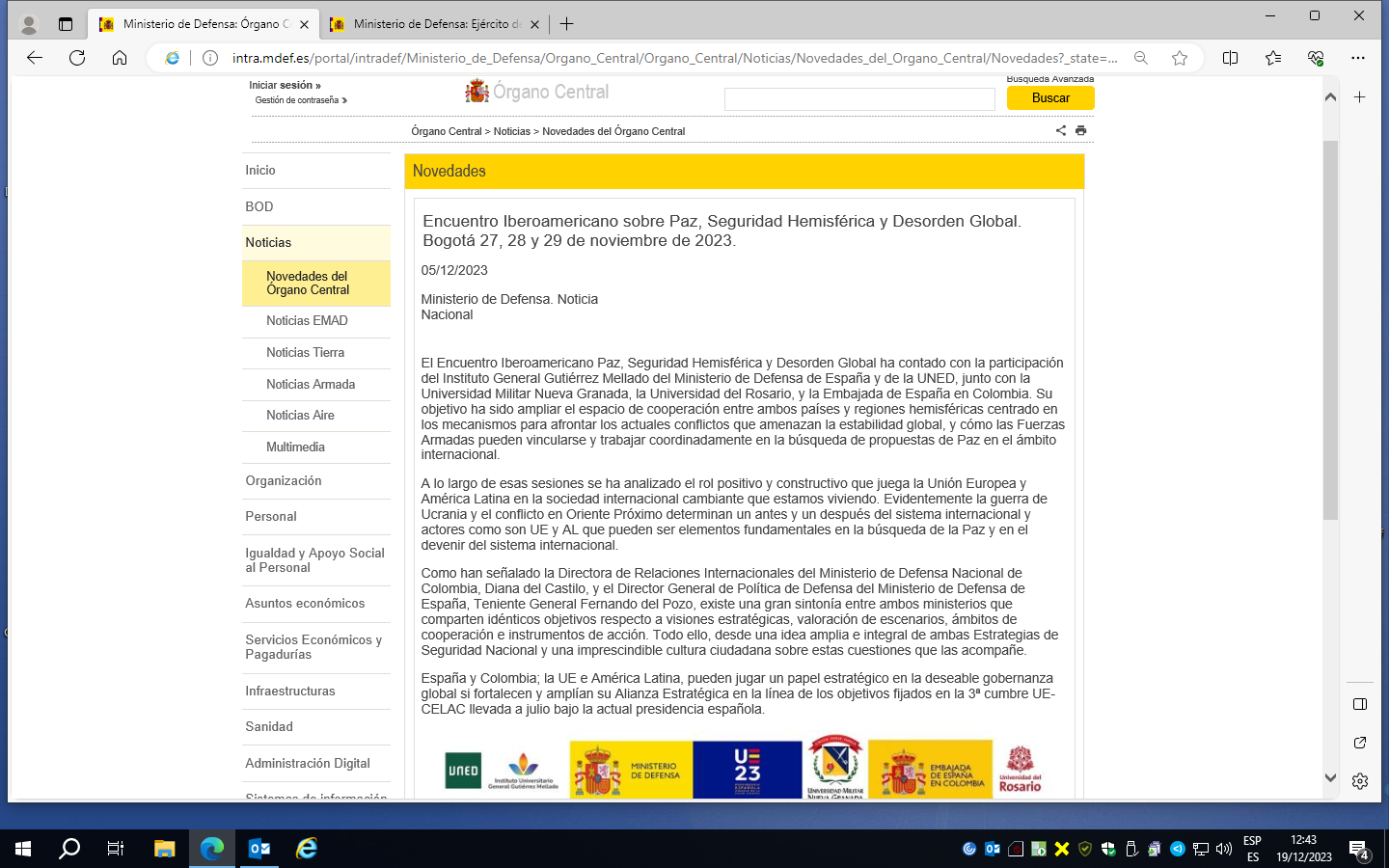Share this news page icon

[x=1061, y=130]
